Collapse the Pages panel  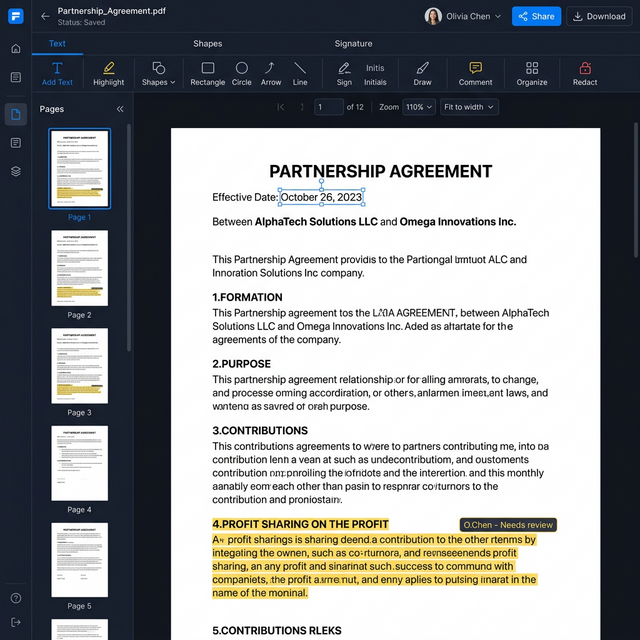click(120, 109)
